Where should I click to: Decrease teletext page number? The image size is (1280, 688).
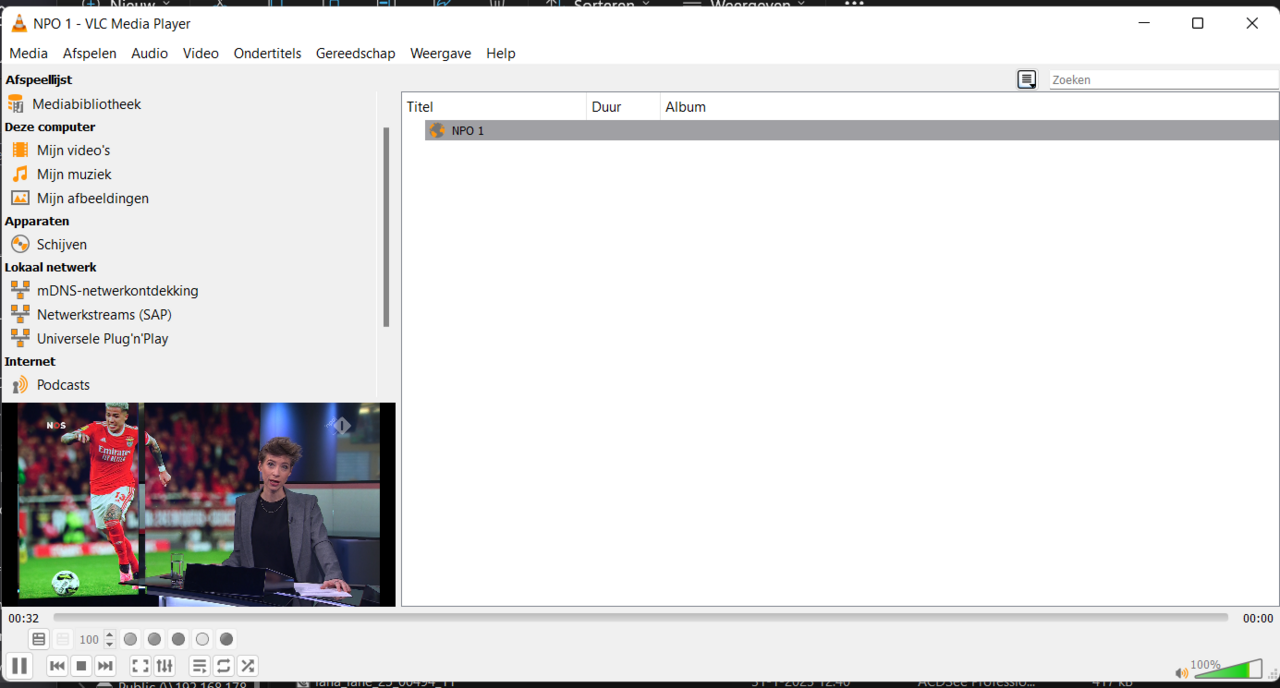[110, 644]
